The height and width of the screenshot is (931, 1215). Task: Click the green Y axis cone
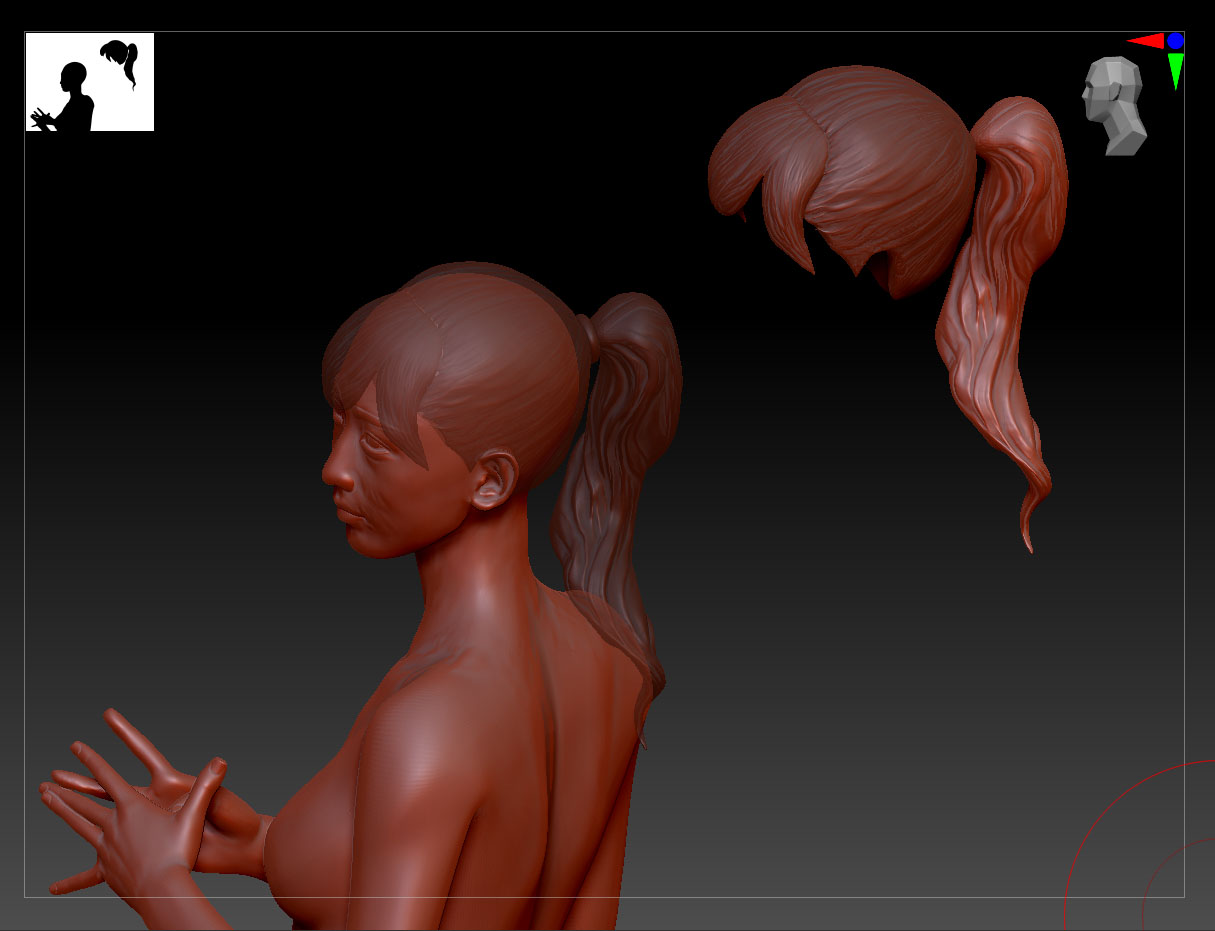1176,71
